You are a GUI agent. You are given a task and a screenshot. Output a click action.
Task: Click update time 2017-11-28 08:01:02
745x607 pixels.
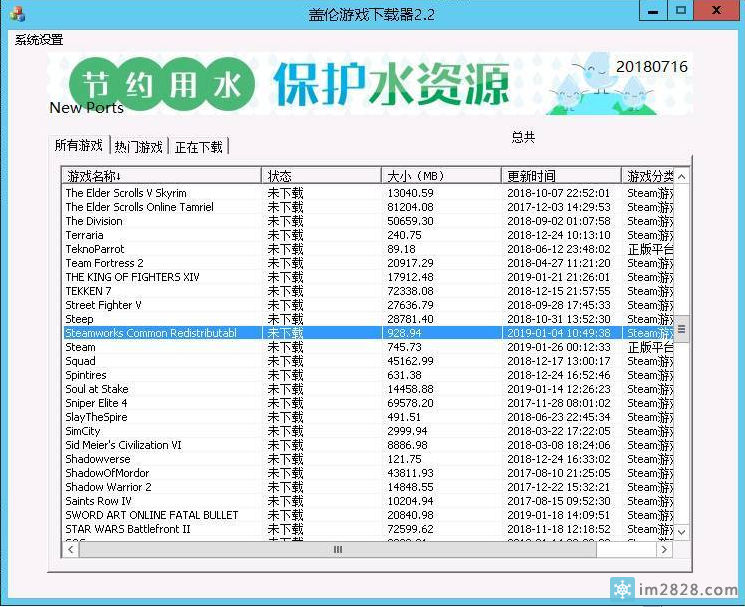(x=559, y=403)
